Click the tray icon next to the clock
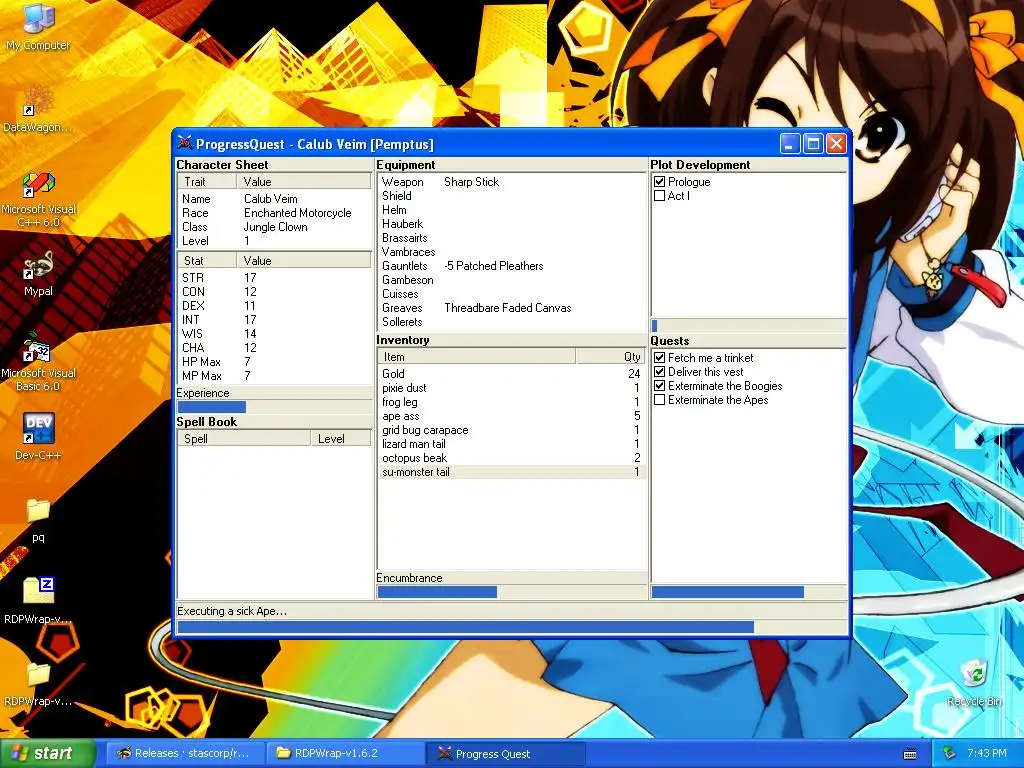Image resolution: width=1024 pixels, height=768 pixels. (949, 754)
